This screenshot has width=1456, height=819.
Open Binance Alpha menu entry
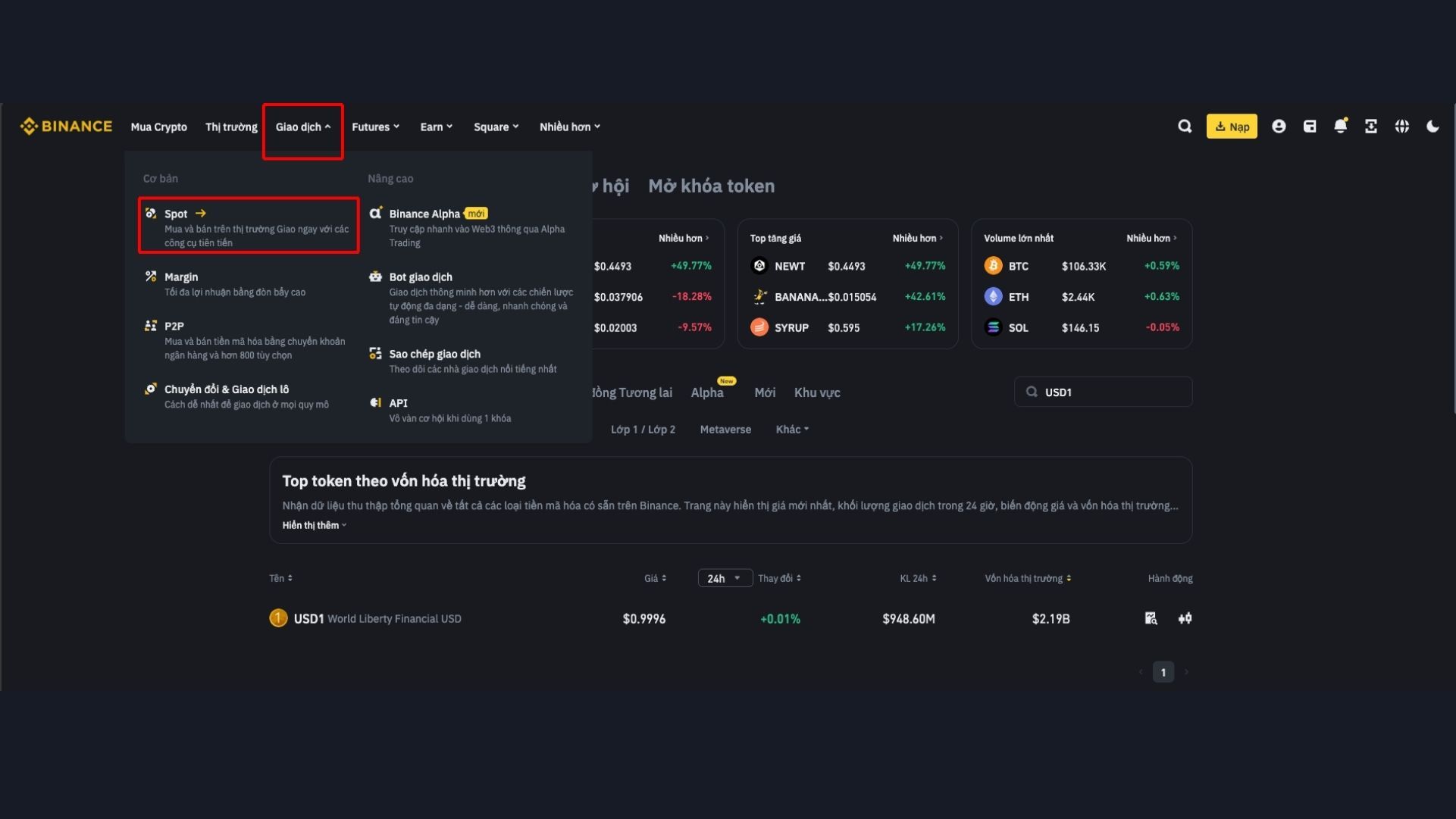pos(472,227)
